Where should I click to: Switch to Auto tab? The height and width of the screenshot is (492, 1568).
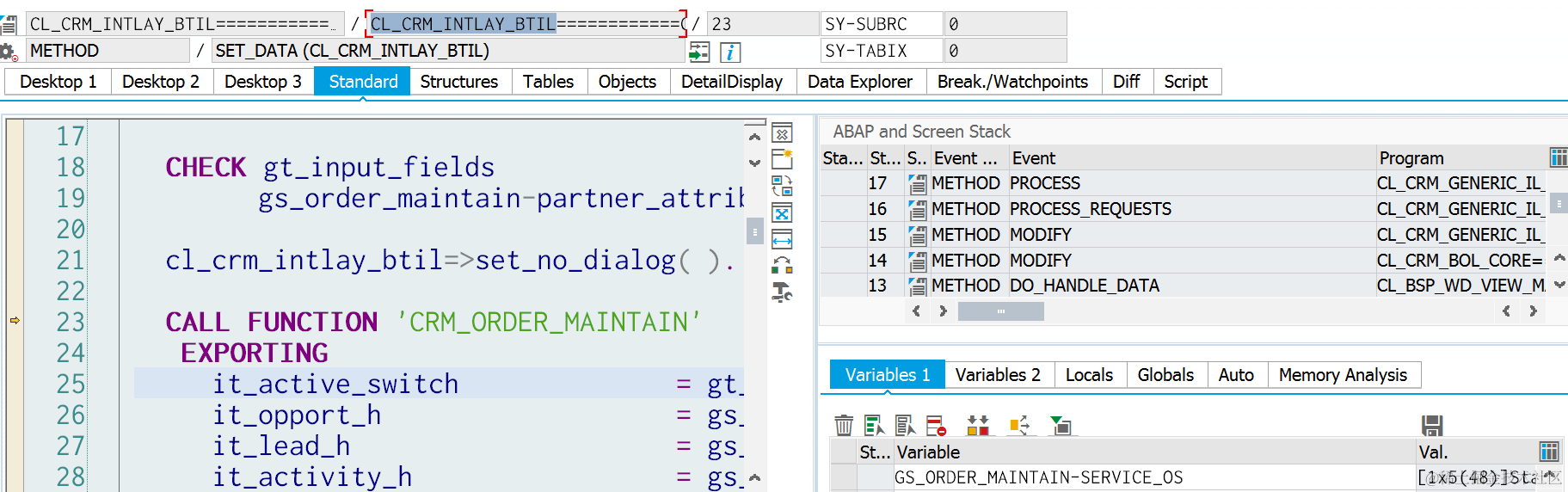pyautogui.click(x=1236, y=375)
